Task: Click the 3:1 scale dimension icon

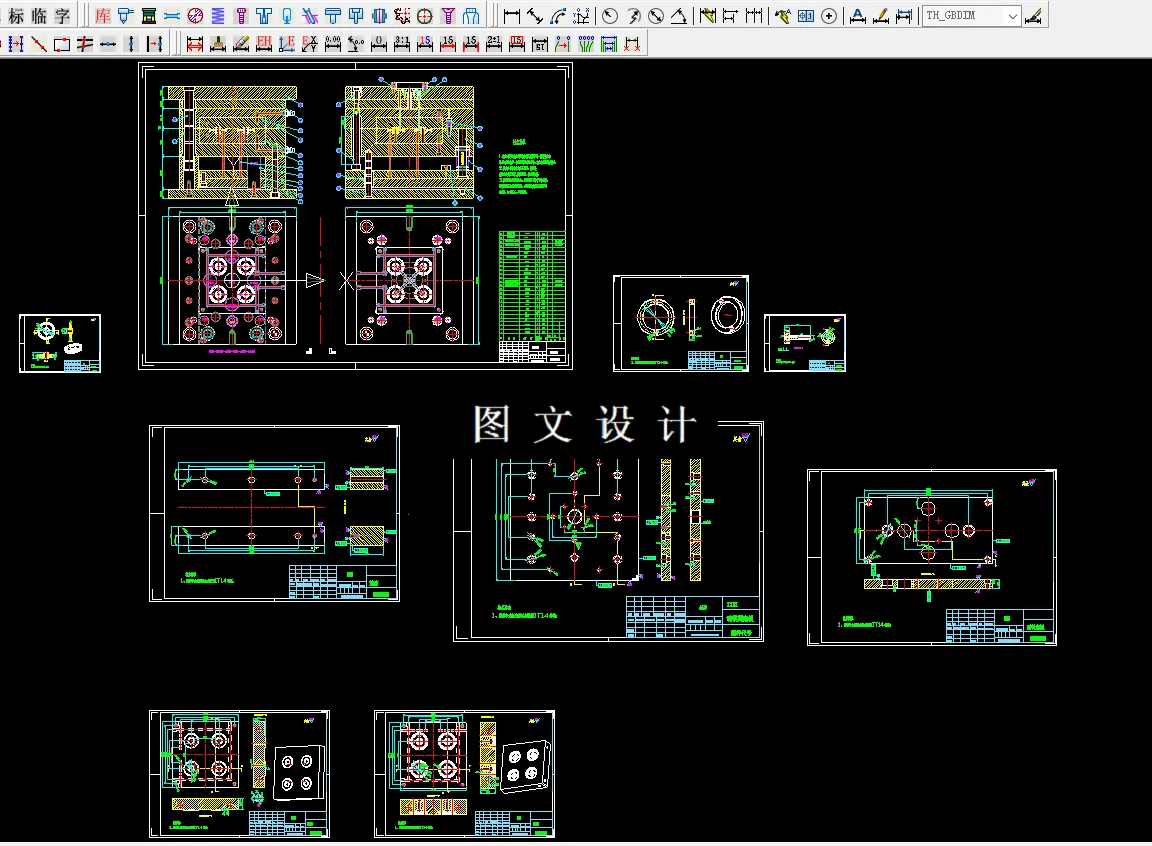Action: click(402, 44)
